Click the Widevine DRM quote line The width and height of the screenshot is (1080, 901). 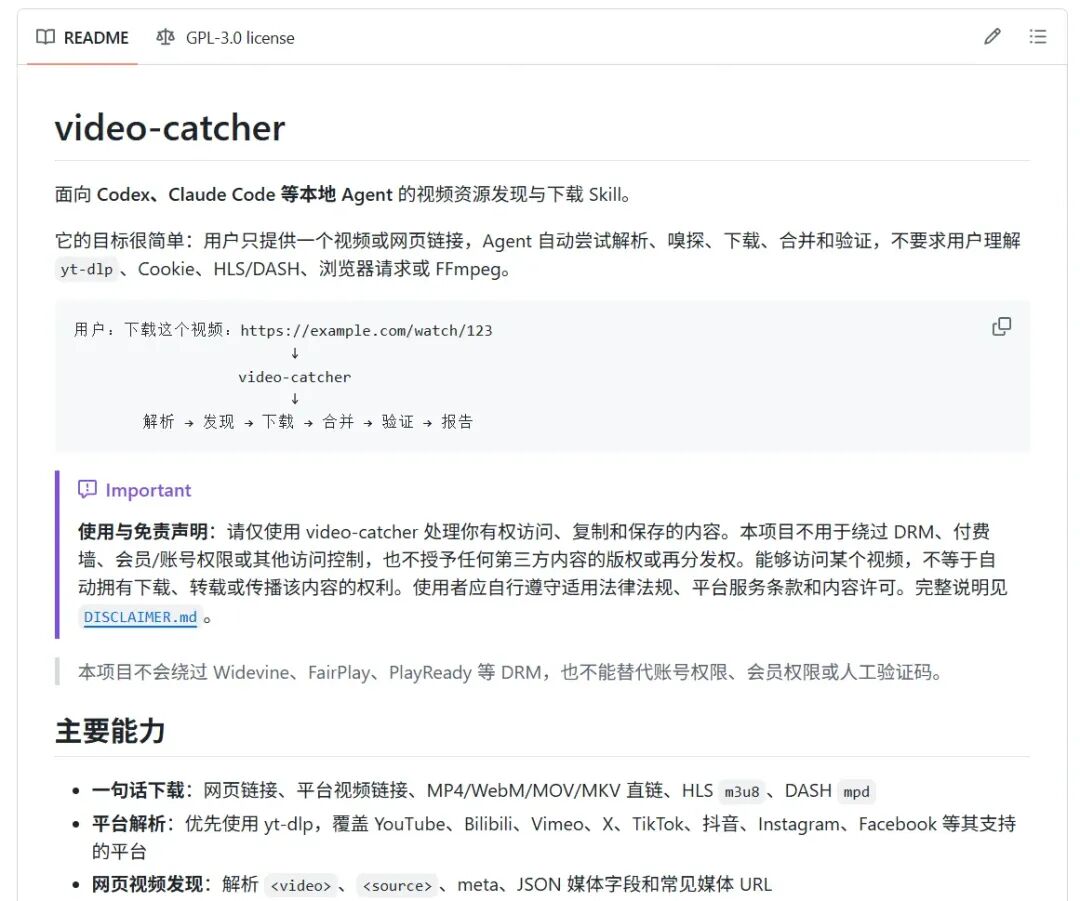pos(510,672)
